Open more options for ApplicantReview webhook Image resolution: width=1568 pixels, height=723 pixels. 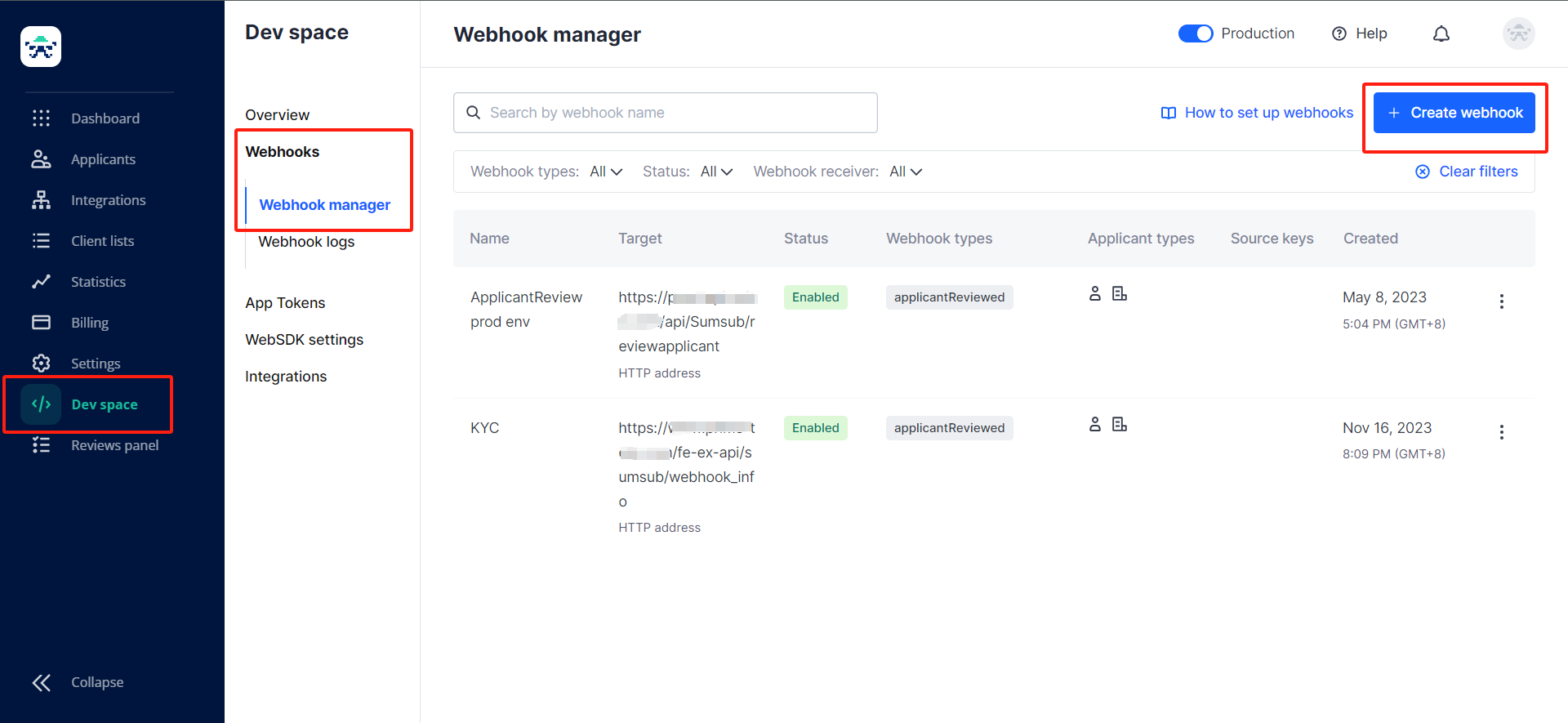[1501, 301]
